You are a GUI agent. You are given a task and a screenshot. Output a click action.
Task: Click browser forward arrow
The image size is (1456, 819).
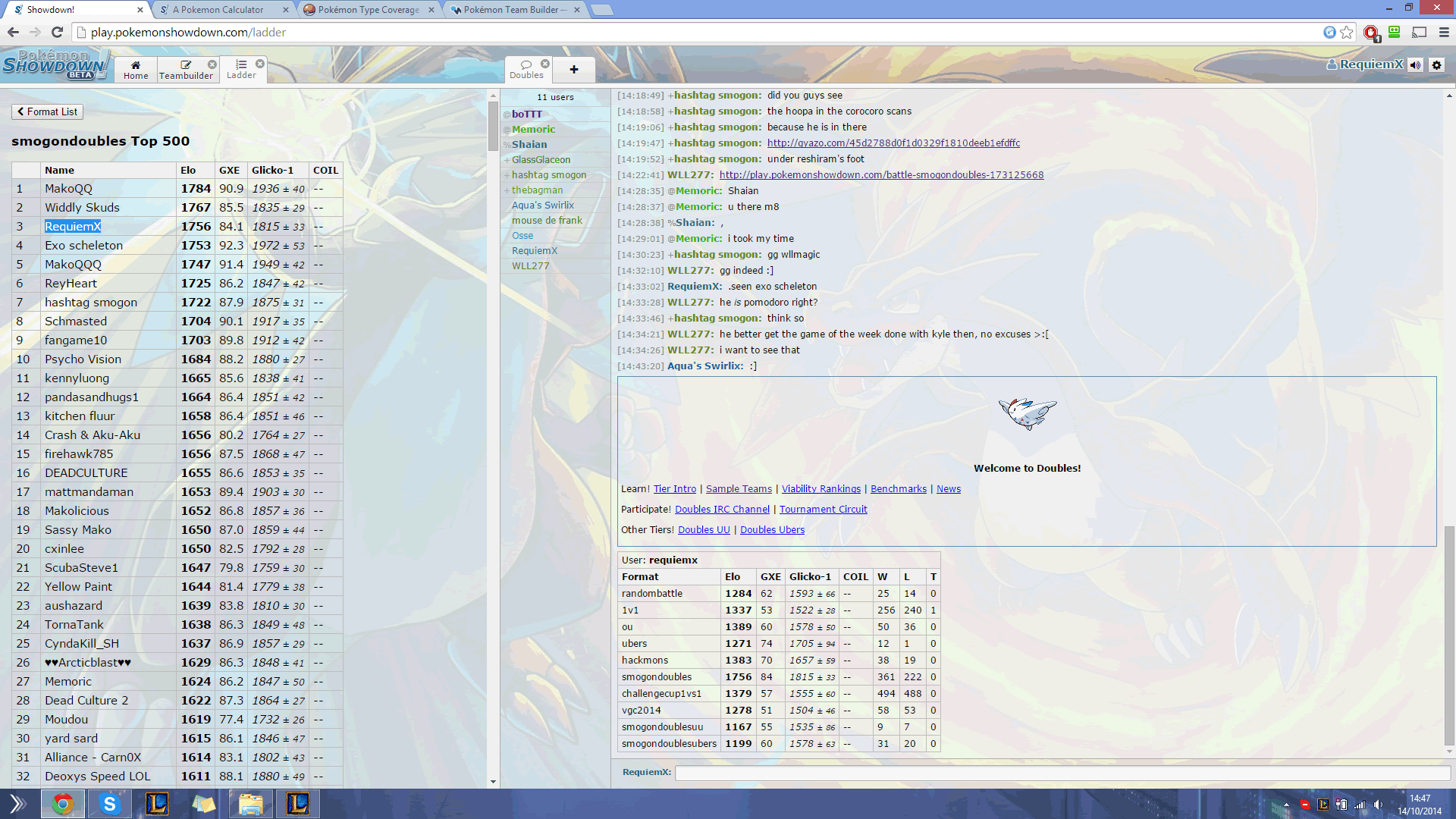[35, 32]
